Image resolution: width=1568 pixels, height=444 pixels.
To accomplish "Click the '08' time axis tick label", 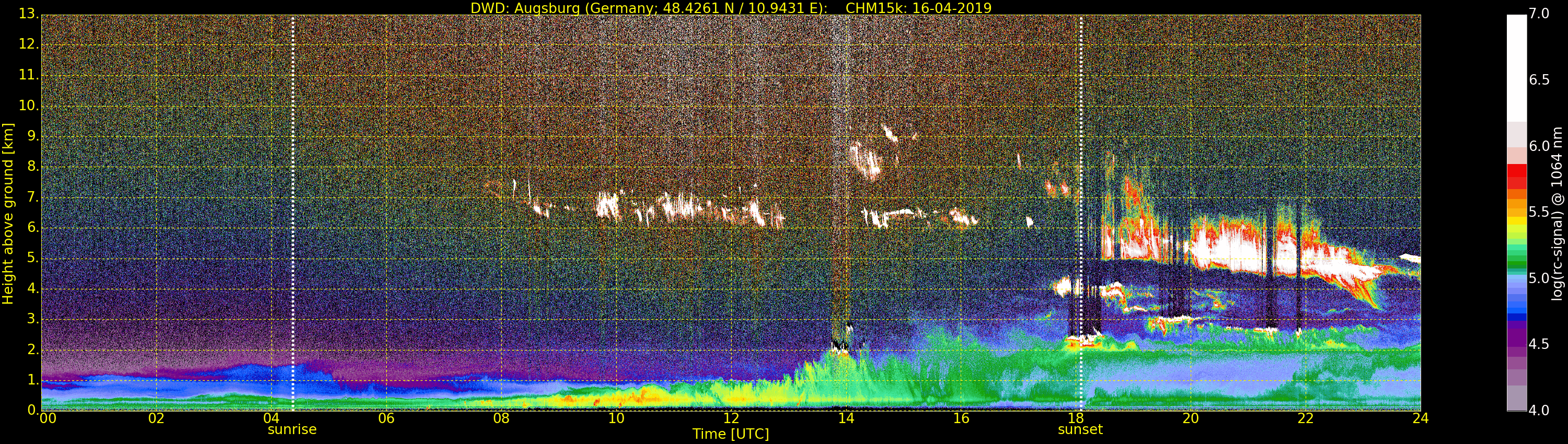I will click(501, 418).
